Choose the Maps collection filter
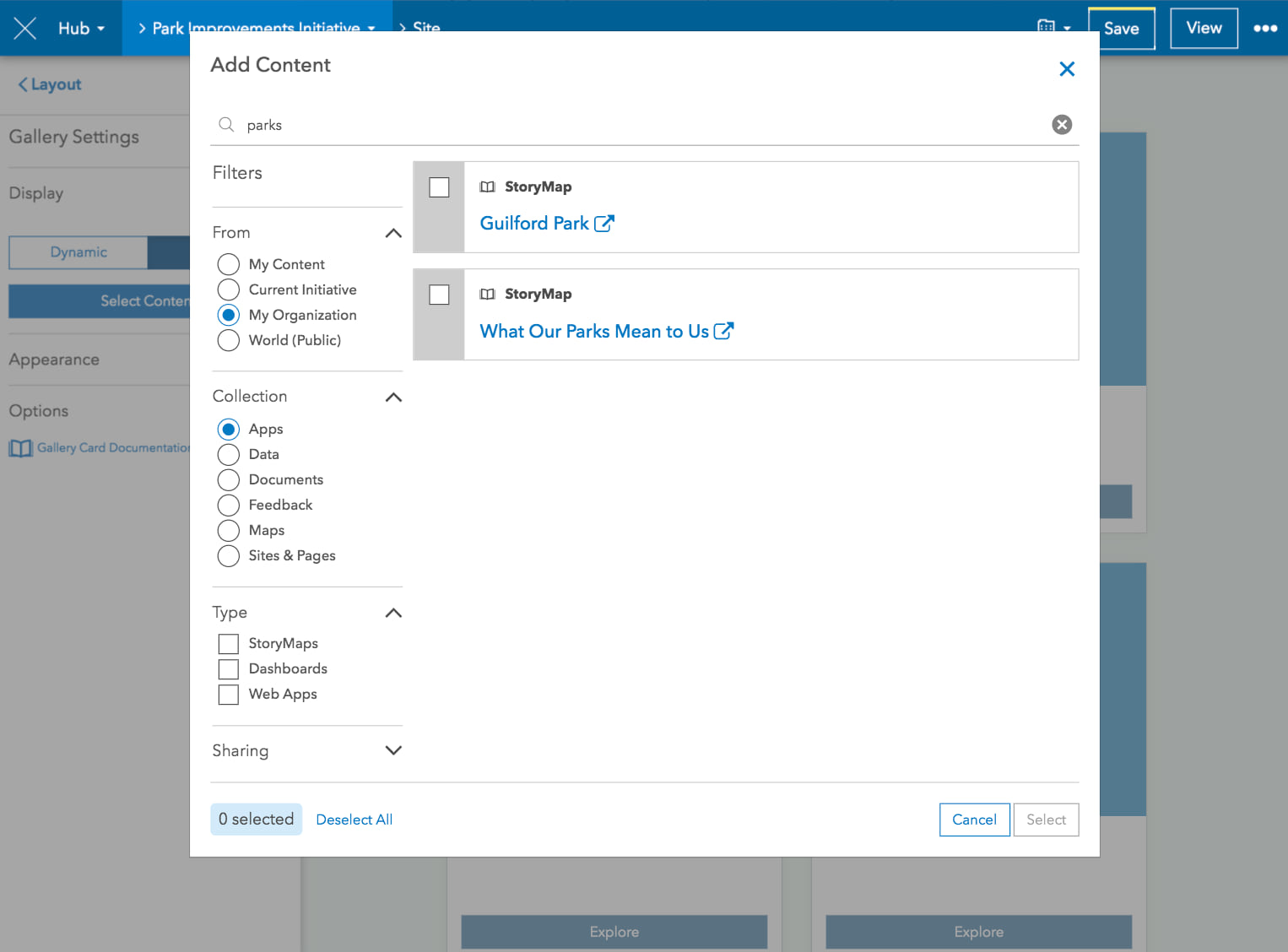Image resolution: width=1288 pixels, height=952 pixels. pos(229,530)
